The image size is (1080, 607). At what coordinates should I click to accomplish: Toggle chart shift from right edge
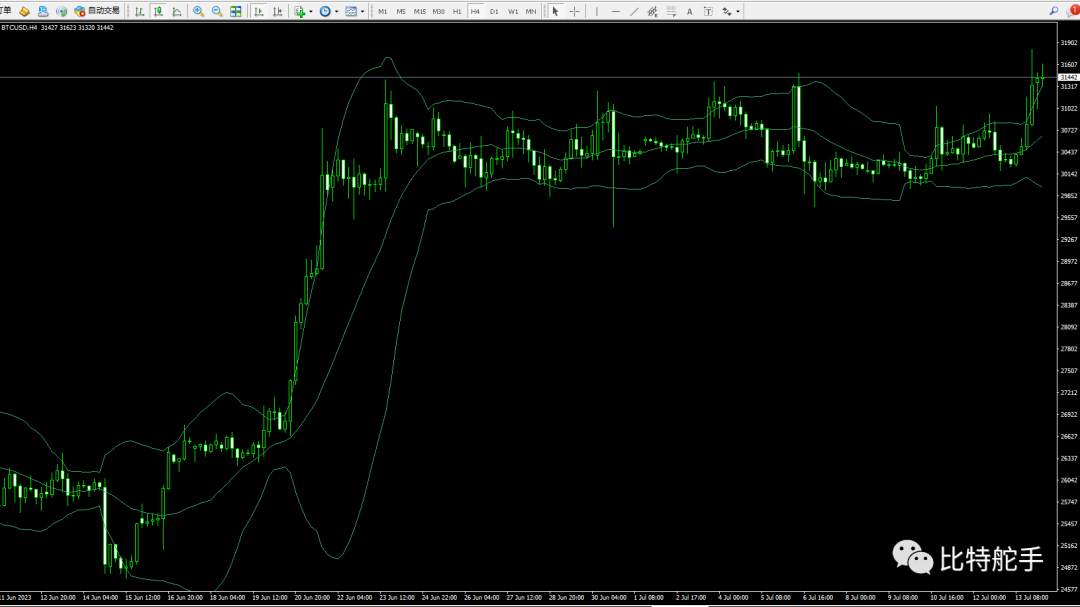(x=278, y=11)
